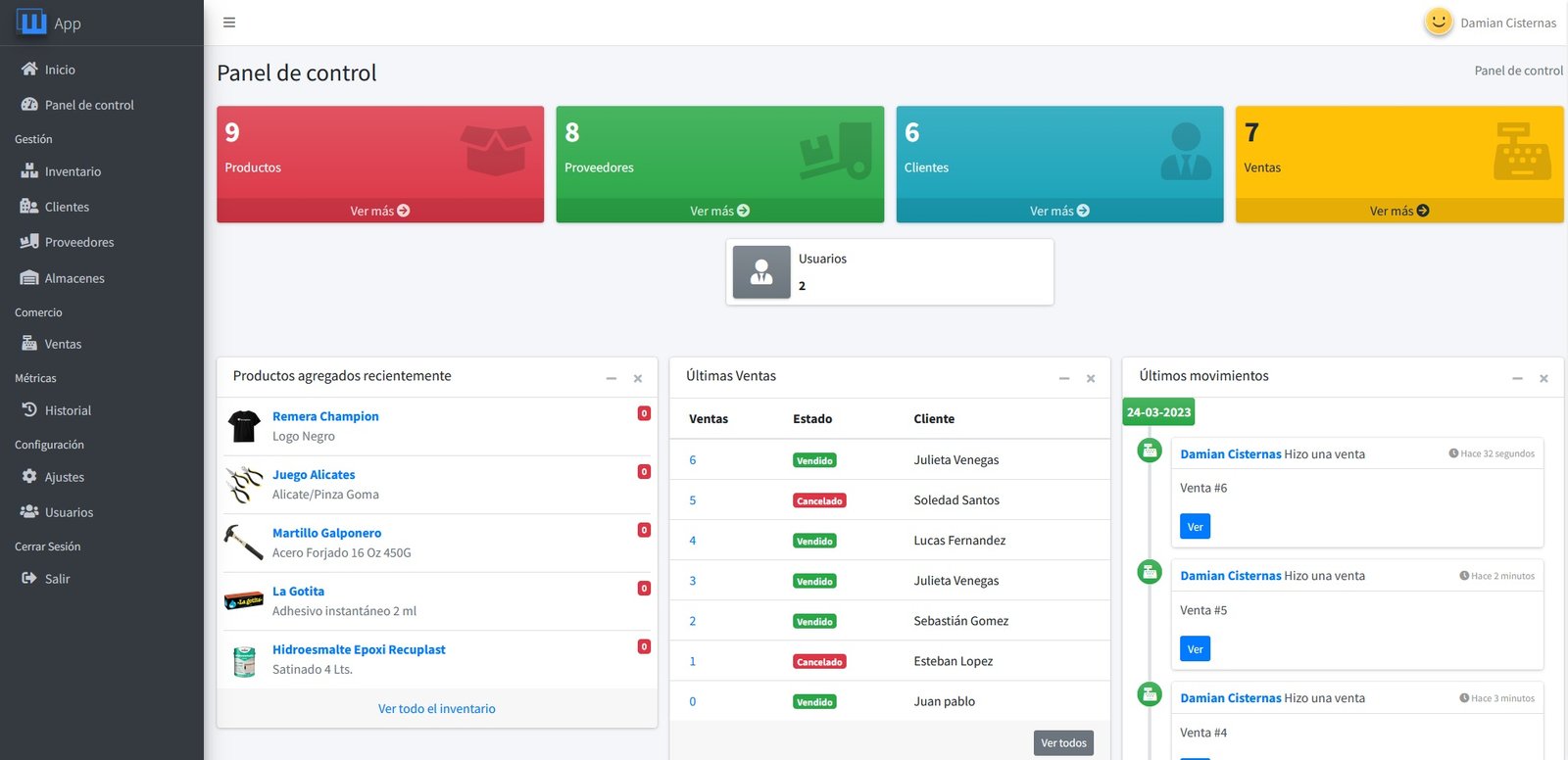Click Ver más on Productos card

(380, 211)
